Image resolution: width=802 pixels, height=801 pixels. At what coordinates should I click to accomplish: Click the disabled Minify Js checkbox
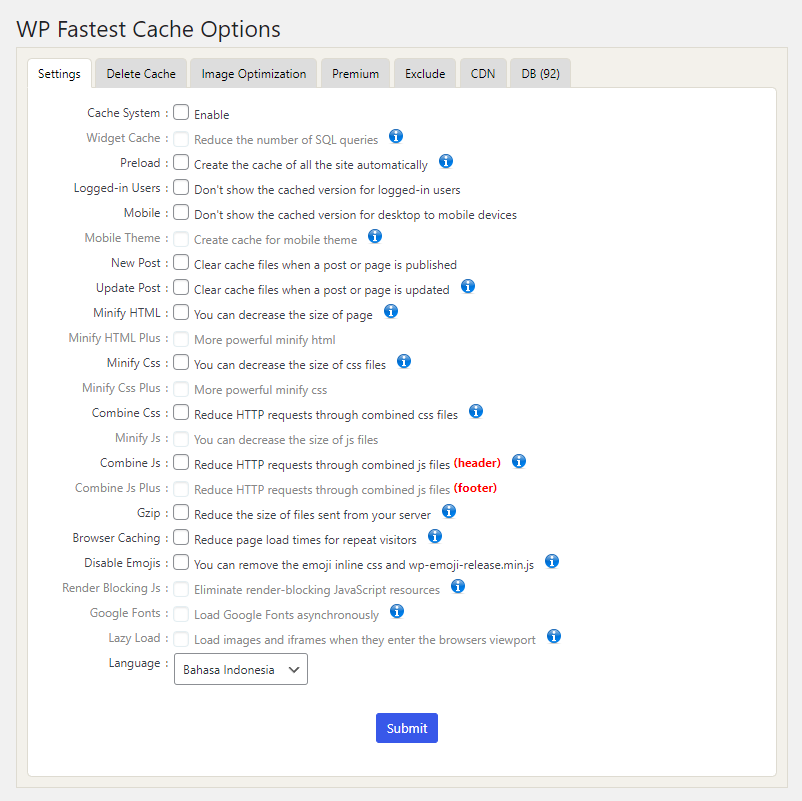click(181, 439)
